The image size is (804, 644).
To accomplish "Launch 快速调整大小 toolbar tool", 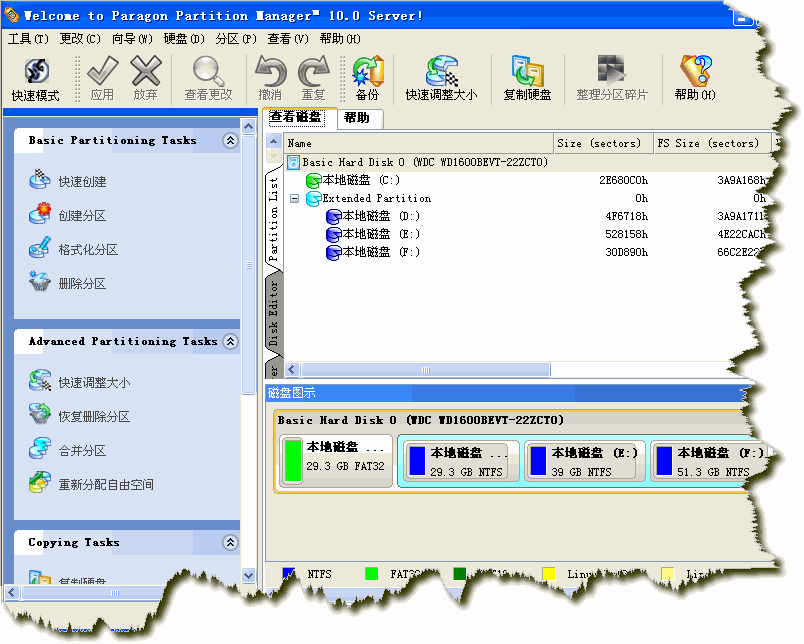I will [441, 79].
